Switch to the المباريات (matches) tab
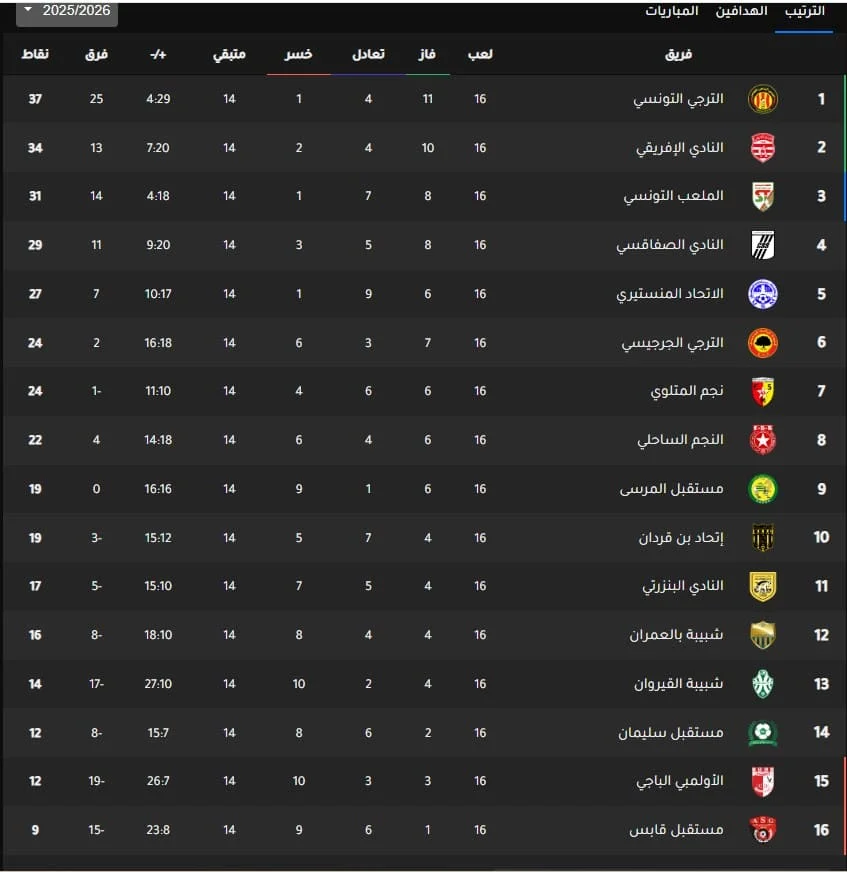 click(x=672, y=11)
